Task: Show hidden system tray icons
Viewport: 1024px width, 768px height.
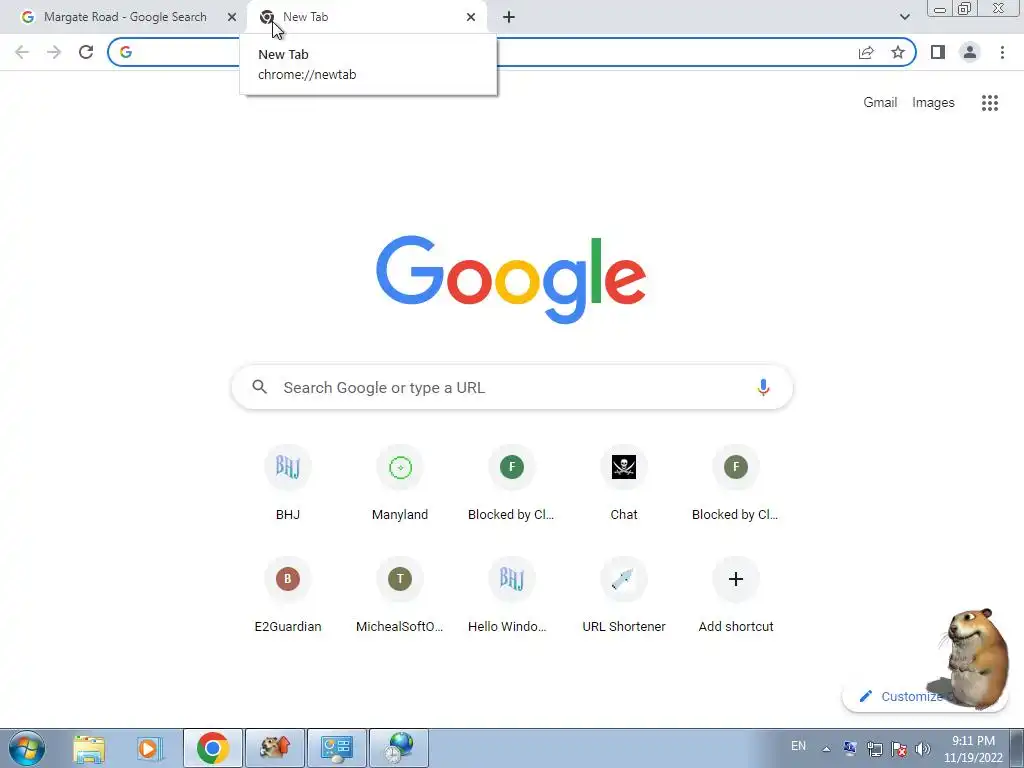Action: click(826, 749)
